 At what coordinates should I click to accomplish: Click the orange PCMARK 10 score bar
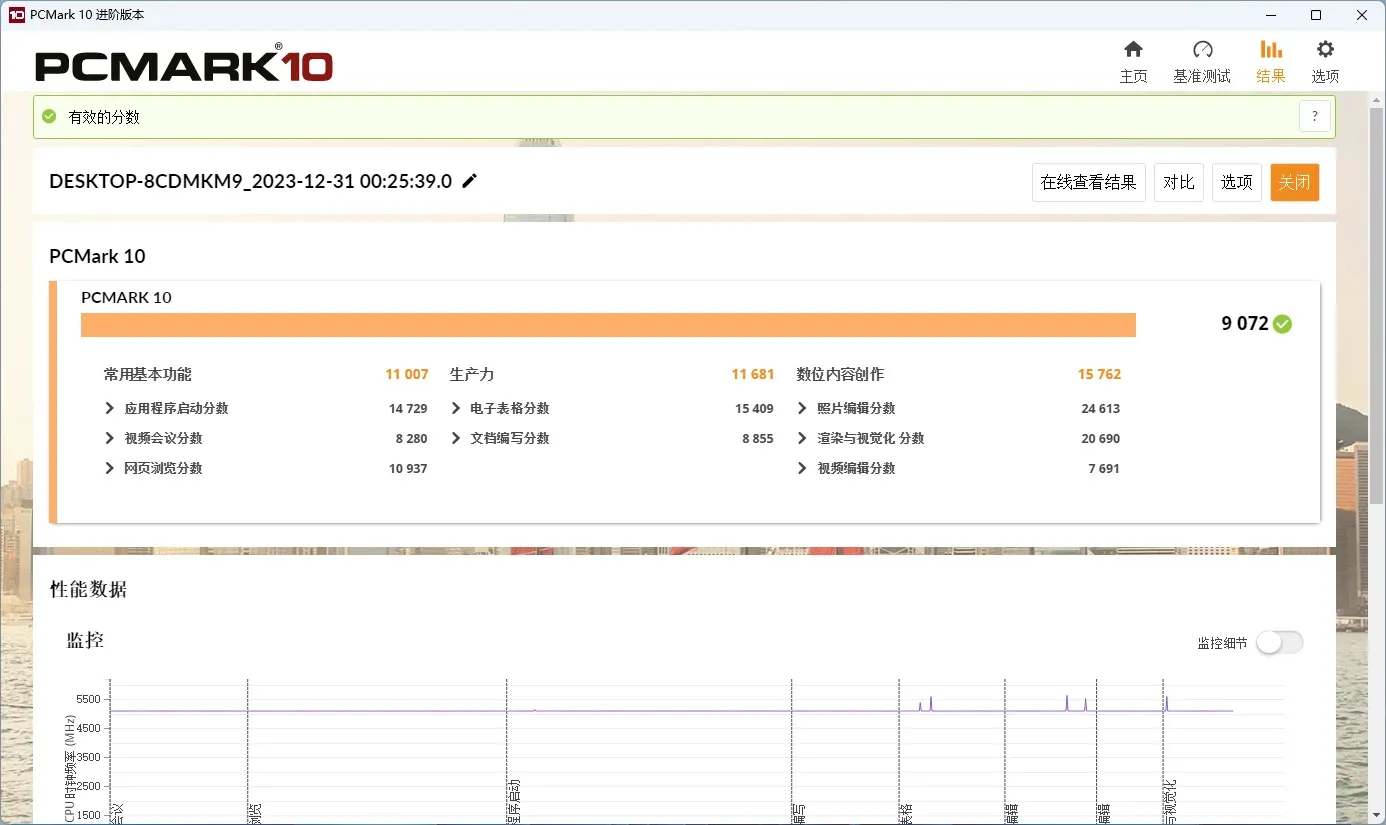608,325
